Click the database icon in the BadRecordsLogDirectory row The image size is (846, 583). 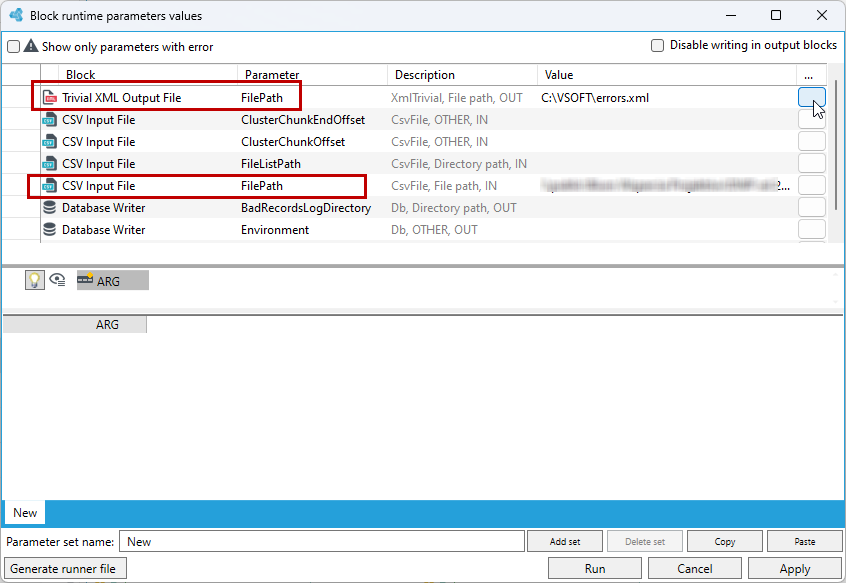coord(50,208)
